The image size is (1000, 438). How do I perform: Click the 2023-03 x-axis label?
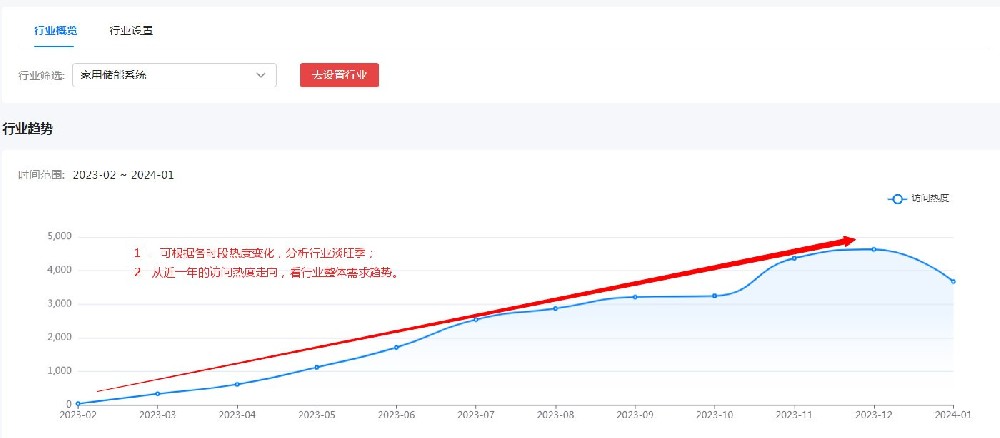click(158, 414)
